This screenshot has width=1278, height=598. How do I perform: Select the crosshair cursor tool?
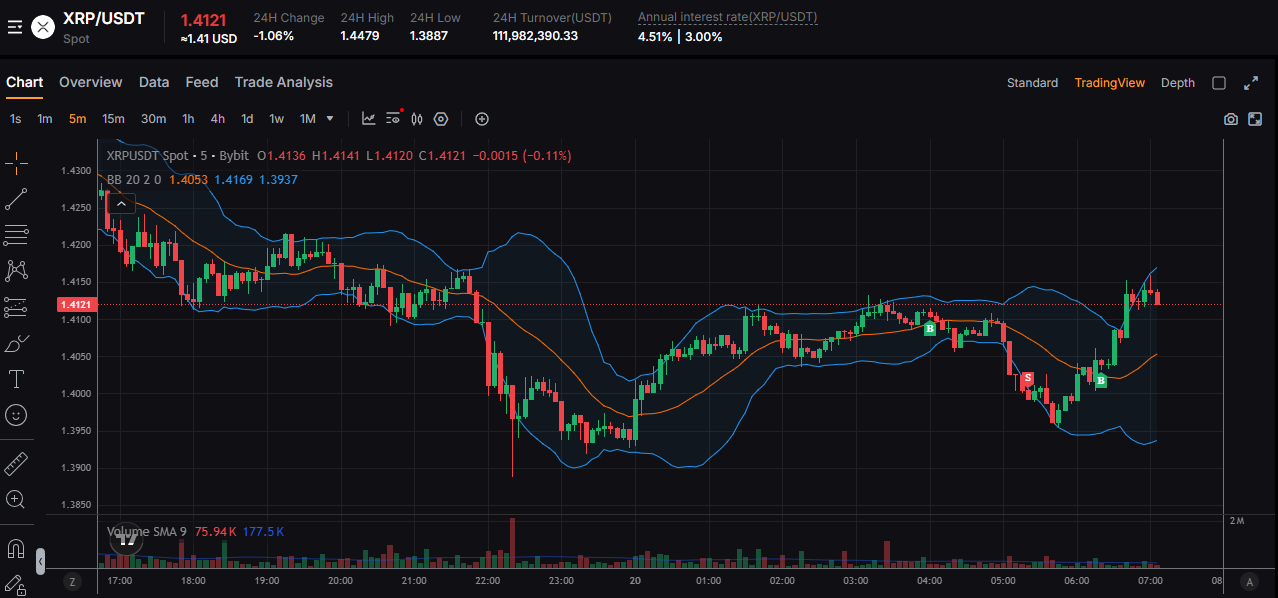(16, 163)
